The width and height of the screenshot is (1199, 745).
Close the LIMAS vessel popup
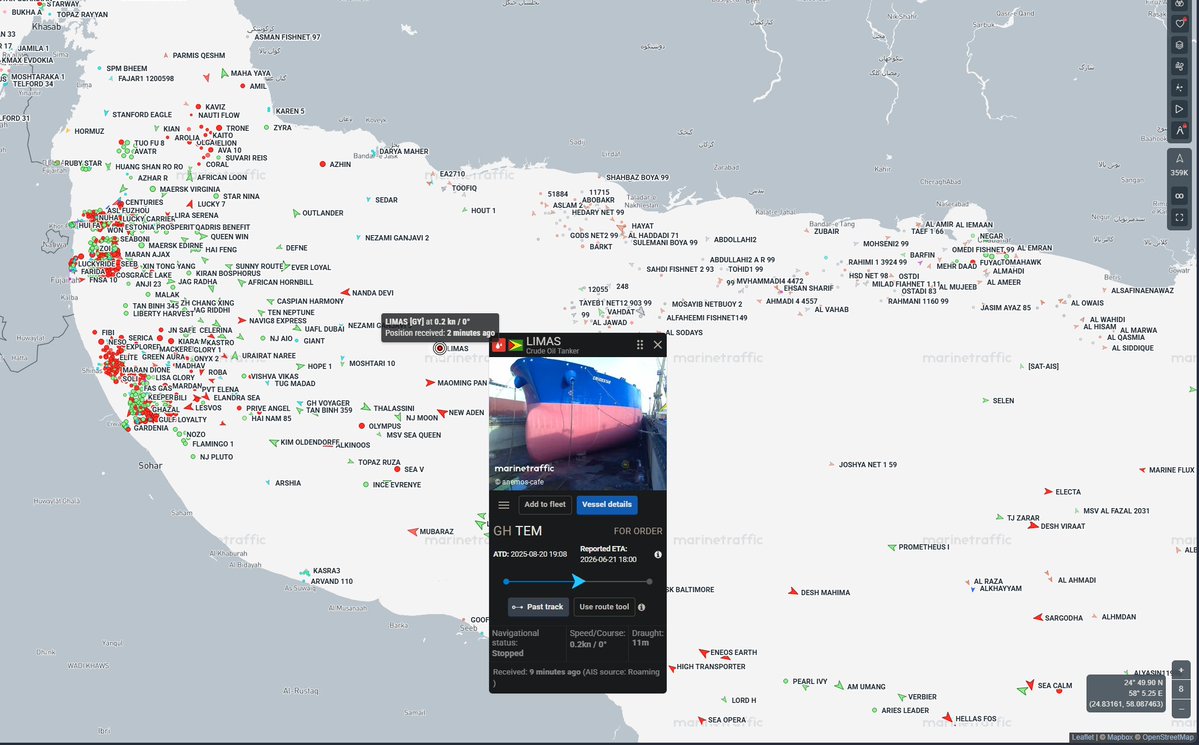tap(658, 345)
